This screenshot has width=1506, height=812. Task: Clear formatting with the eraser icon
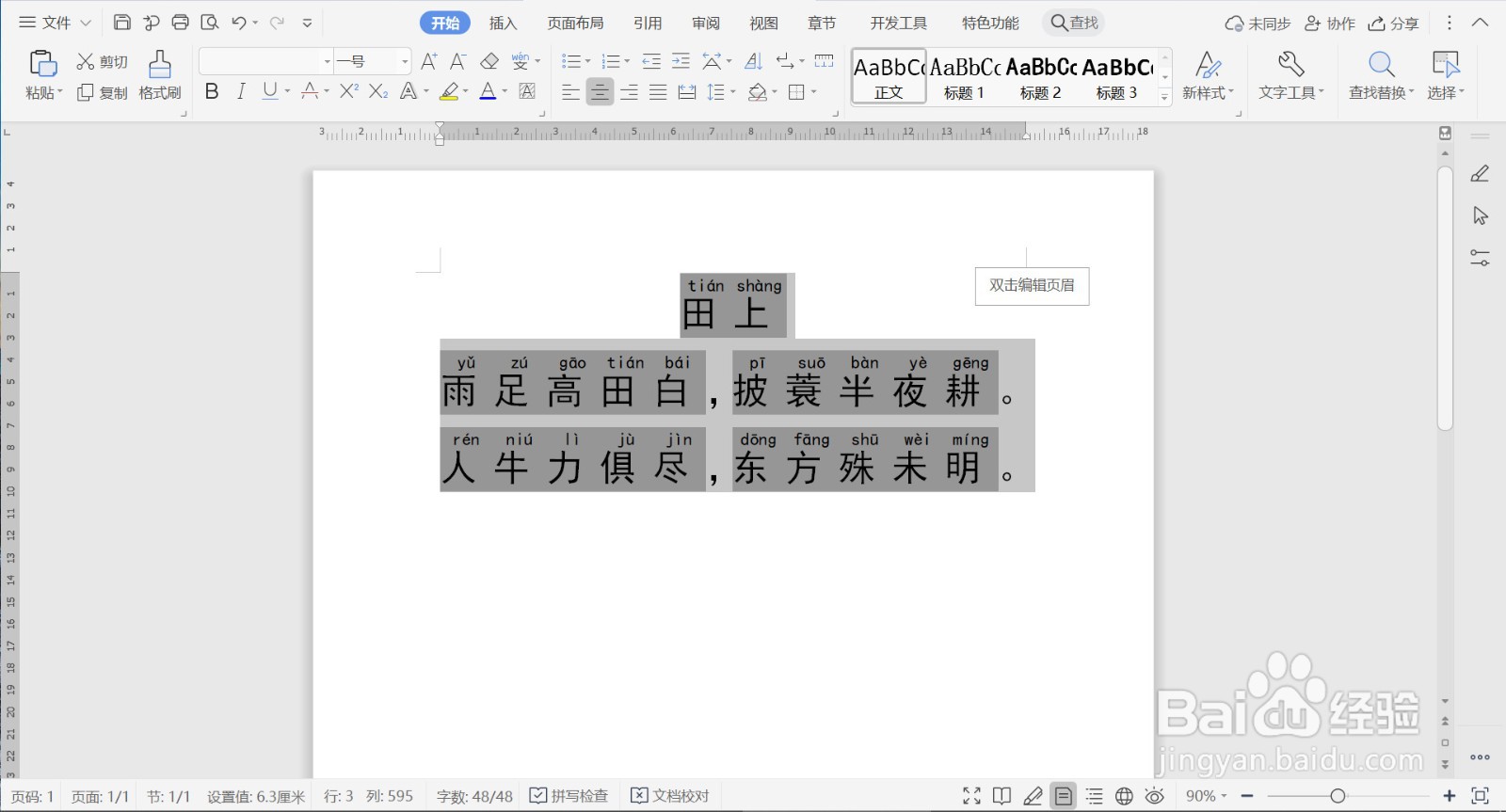pyautogui.click(x=489, y=62)
